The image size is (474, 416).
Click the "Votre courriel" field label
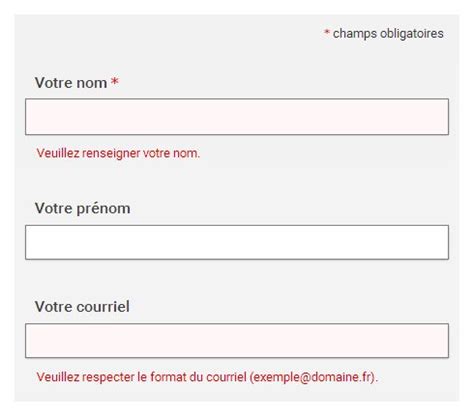click(82, 307)
